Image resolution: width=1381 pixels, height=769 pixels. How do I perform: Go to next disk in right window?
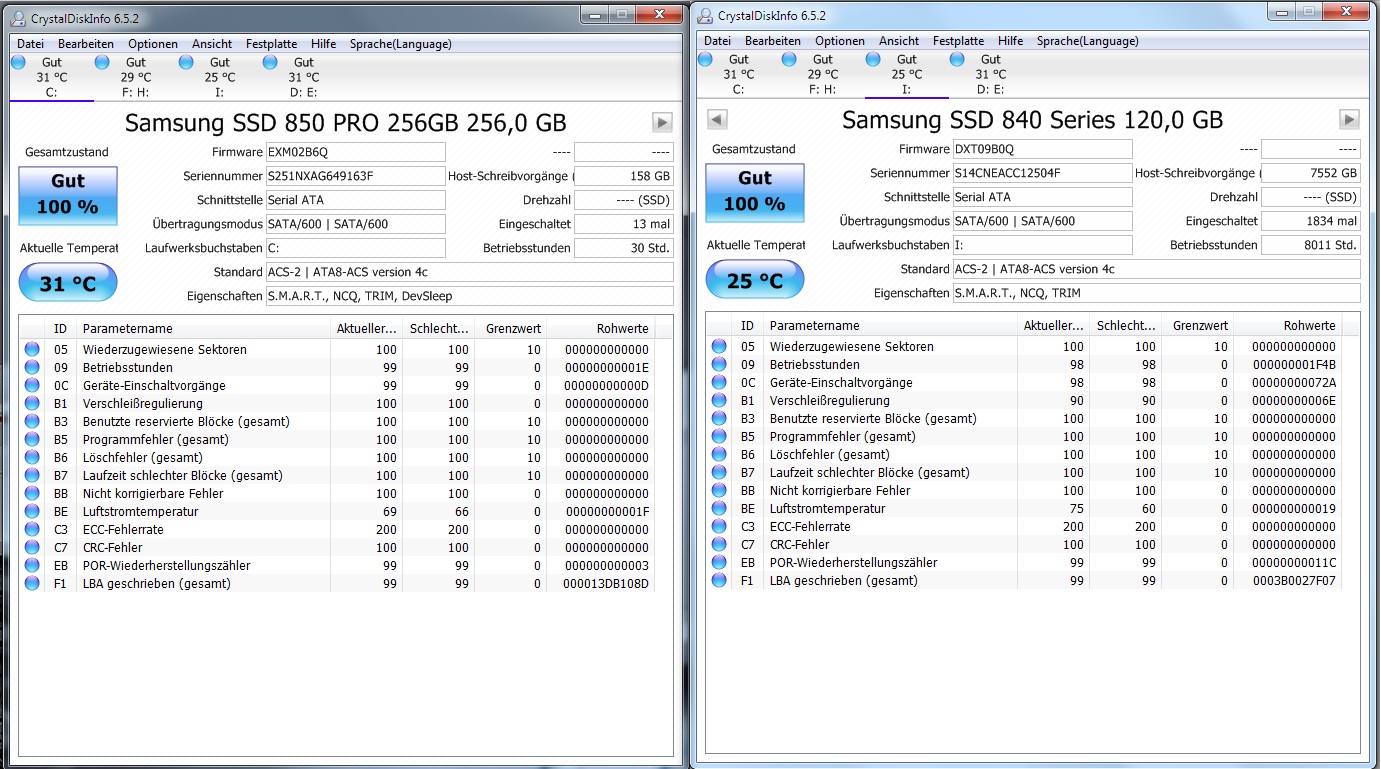(x=1349, y=119)
